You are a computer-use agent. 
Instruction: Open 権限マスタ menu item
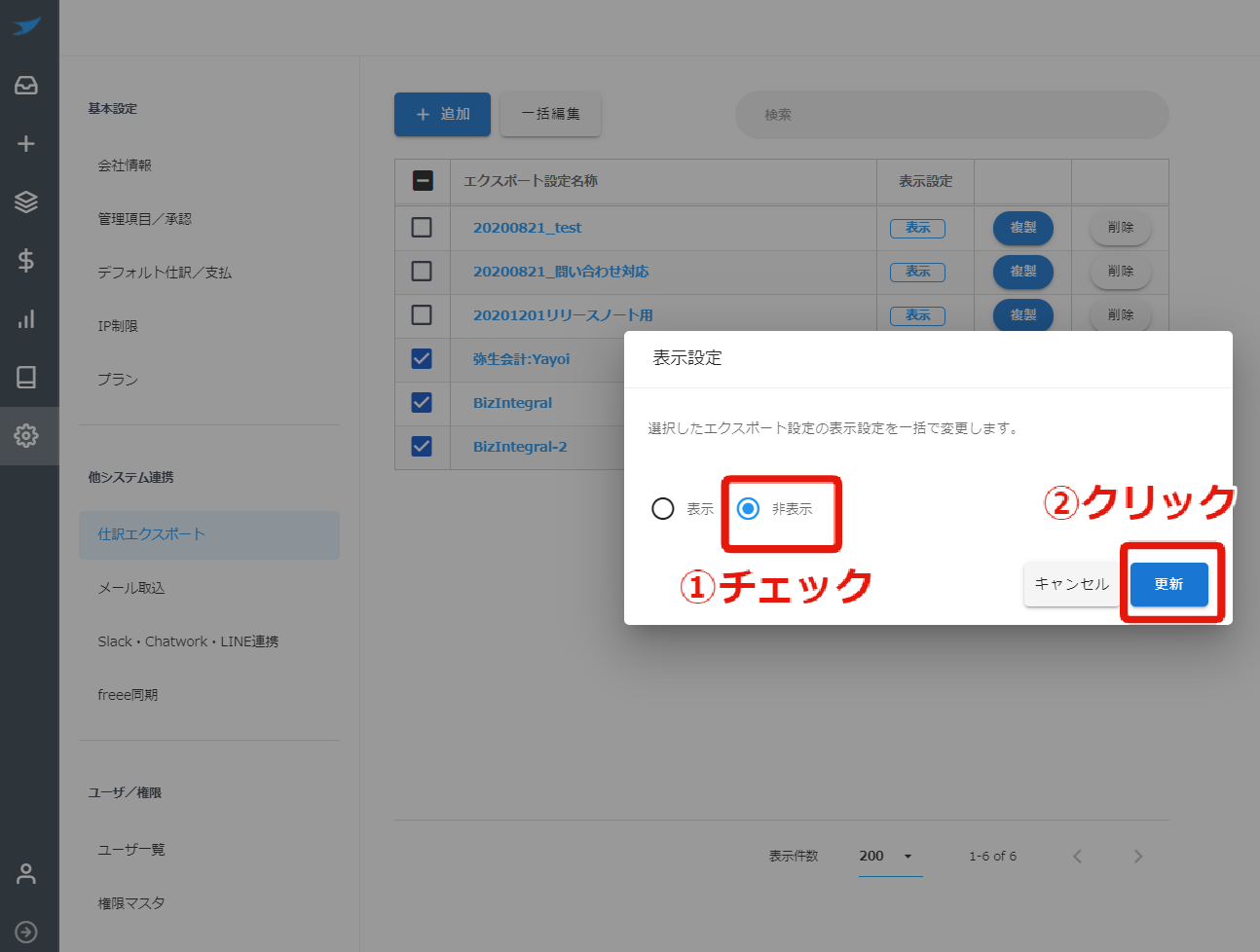coord(131,903)
